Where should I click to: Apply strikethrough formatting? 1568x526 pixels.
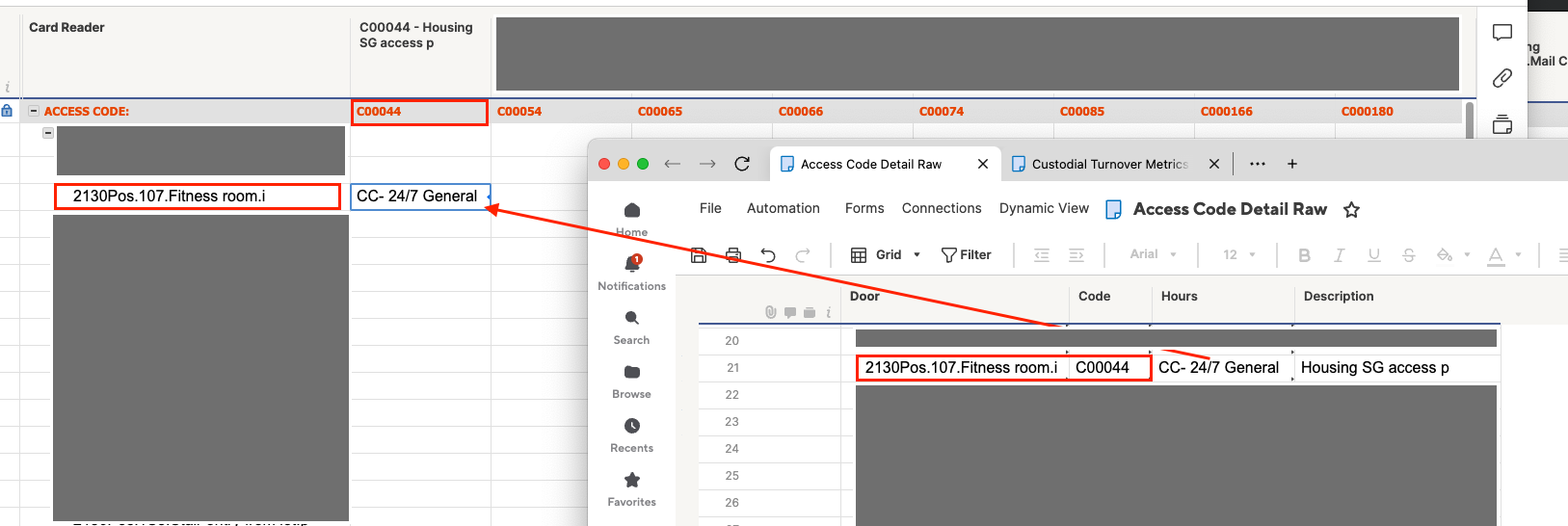click(1409, 254)
